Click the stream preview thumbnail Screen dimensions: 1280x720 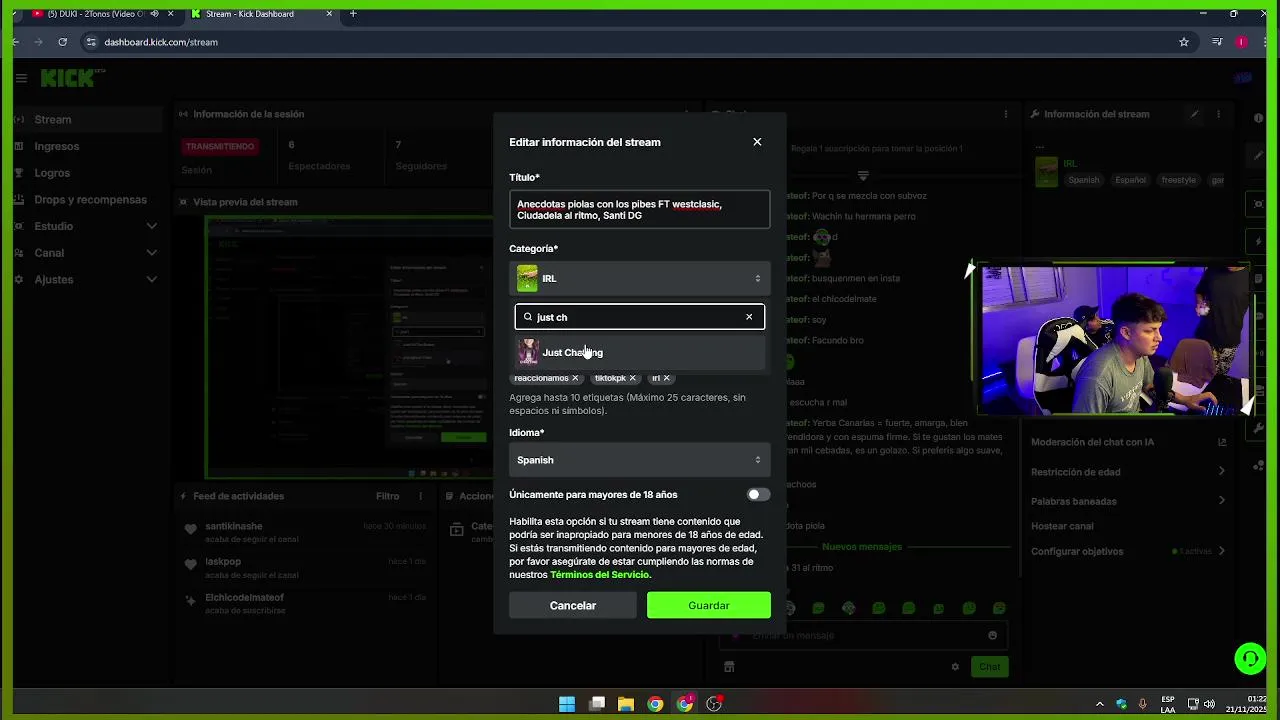tap(346, 345)
